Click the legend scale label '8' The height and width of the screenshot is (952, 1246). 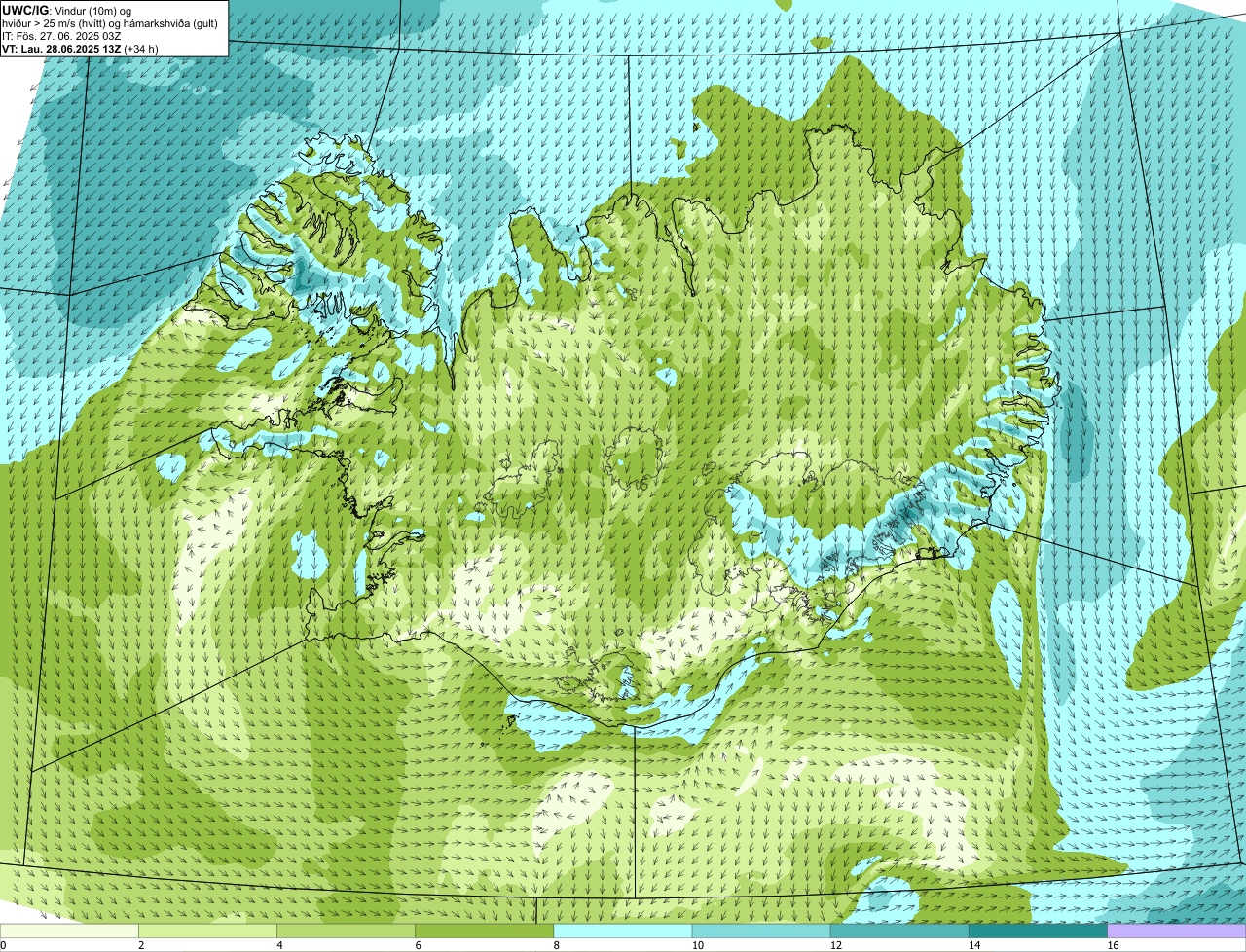(x=556, y=945)
